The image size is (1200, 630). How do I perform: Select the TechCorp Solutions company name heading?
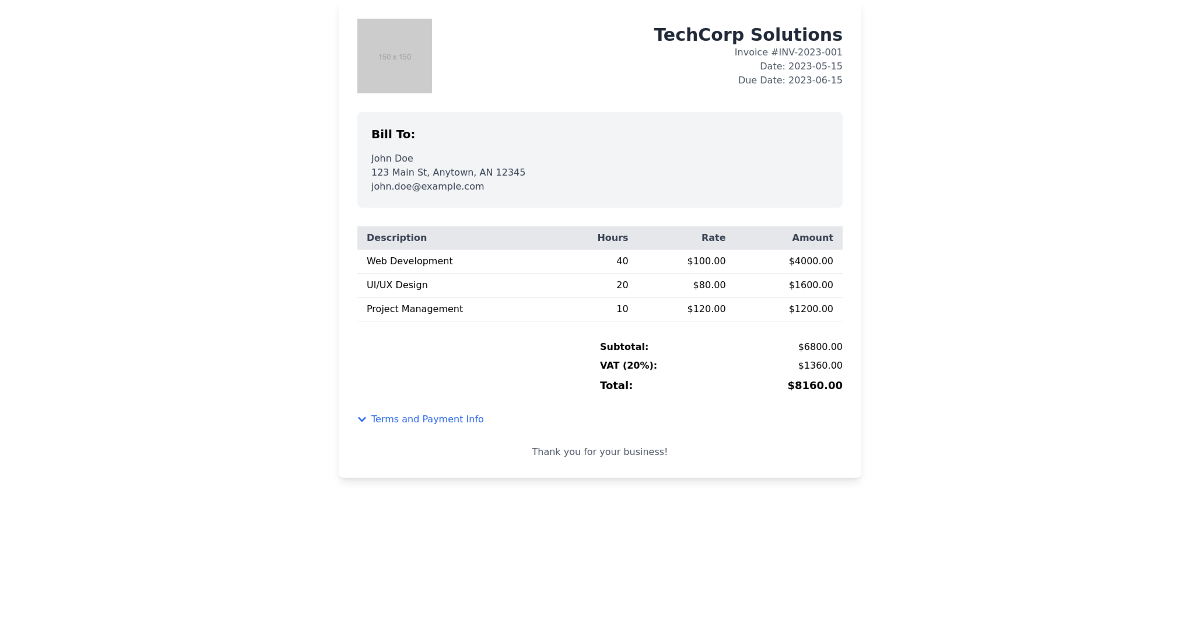pos(748,34)
